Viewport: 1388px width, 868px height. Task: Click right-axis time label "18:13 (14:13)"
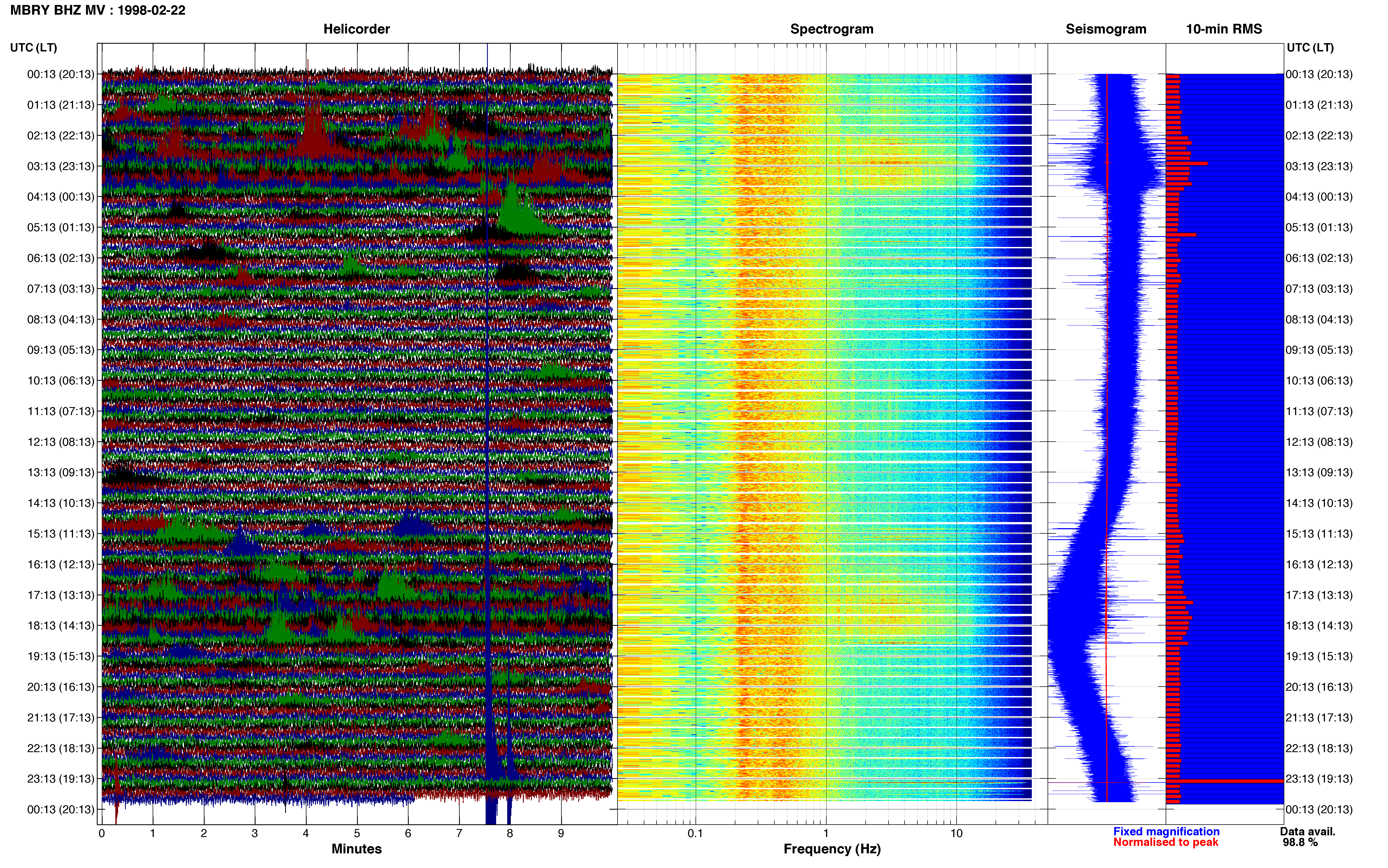[1319, 625]
